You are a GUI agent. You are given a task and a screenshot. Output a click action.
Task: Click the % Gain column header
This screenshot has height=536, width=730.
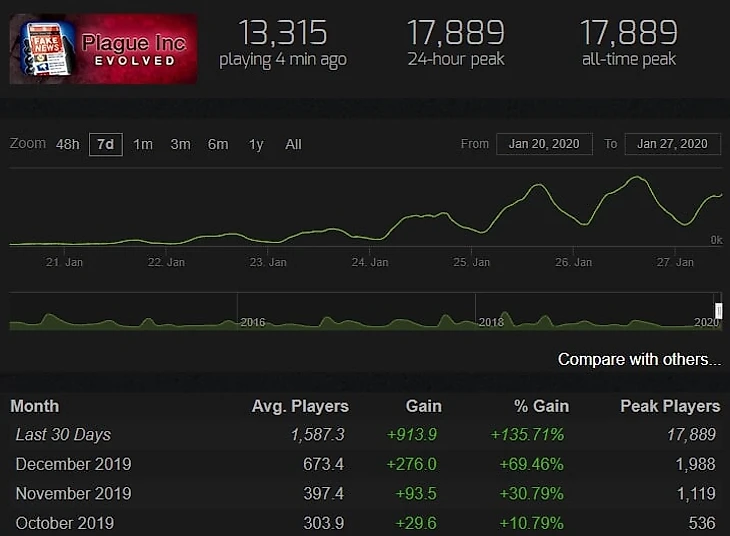[x=541, y=406]
